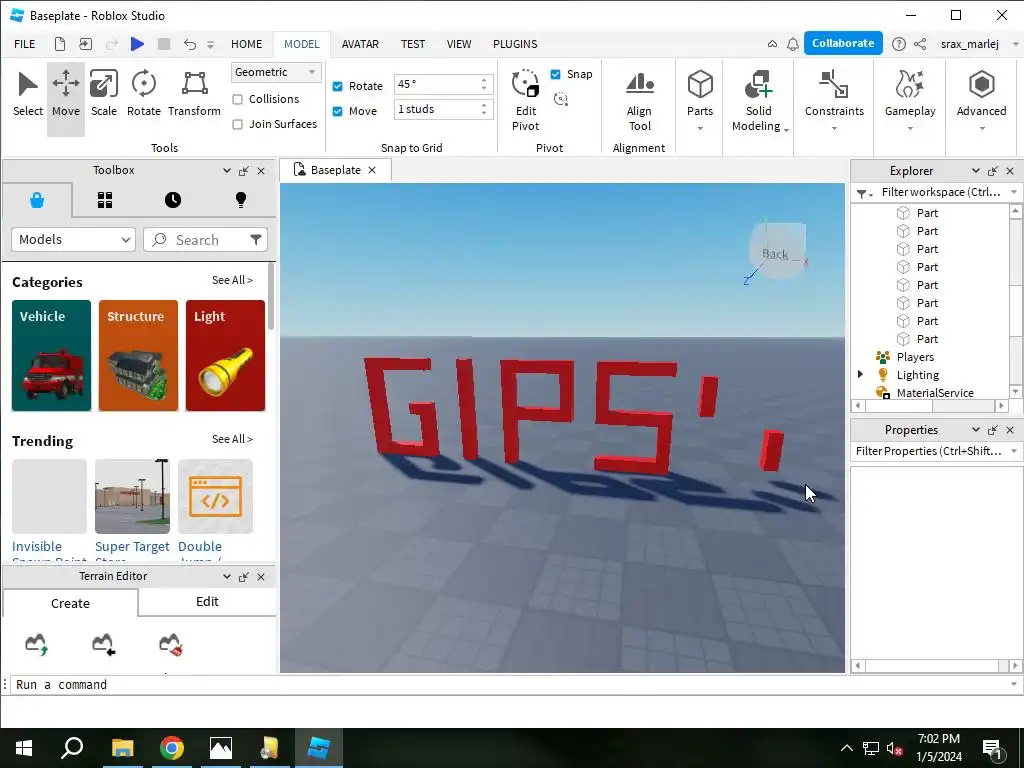
Task: Select the terrain Clear tool
Action: tap(170, 644)
